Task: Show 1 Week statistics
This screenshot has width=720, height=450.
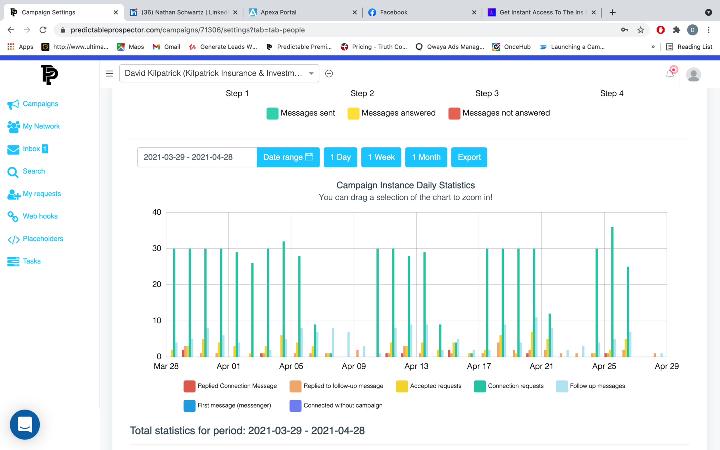Action: tap(381, 157)
